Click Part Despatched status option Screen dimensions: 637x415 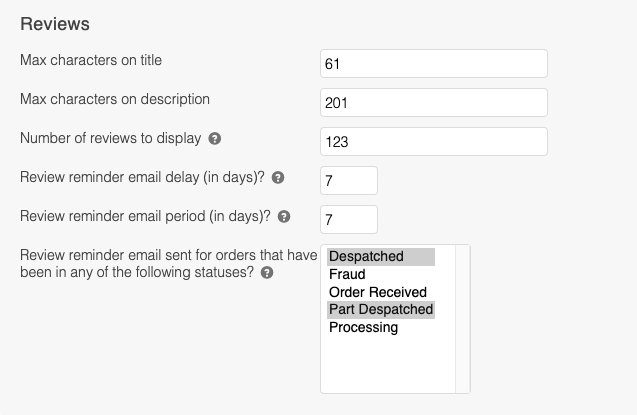click(381, 309)
